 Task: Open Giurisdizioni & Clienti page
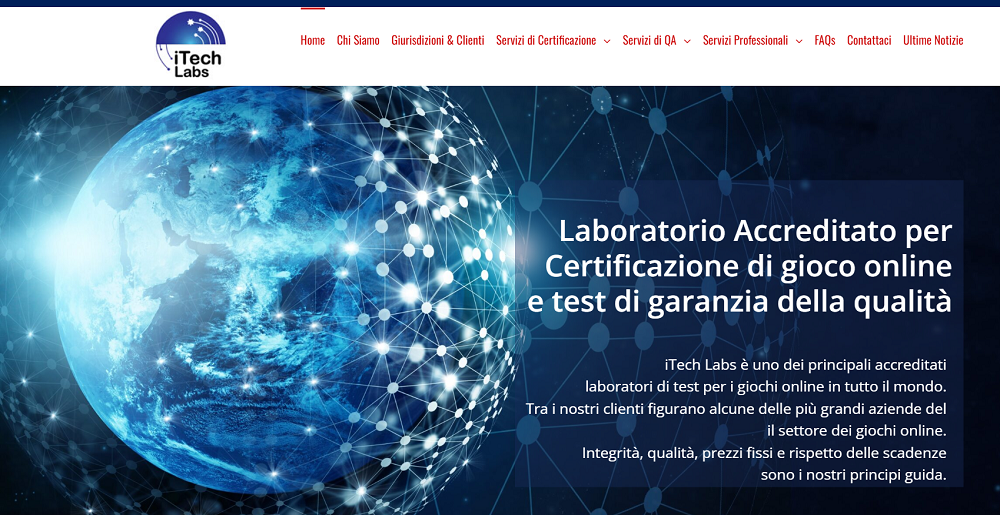438,40
